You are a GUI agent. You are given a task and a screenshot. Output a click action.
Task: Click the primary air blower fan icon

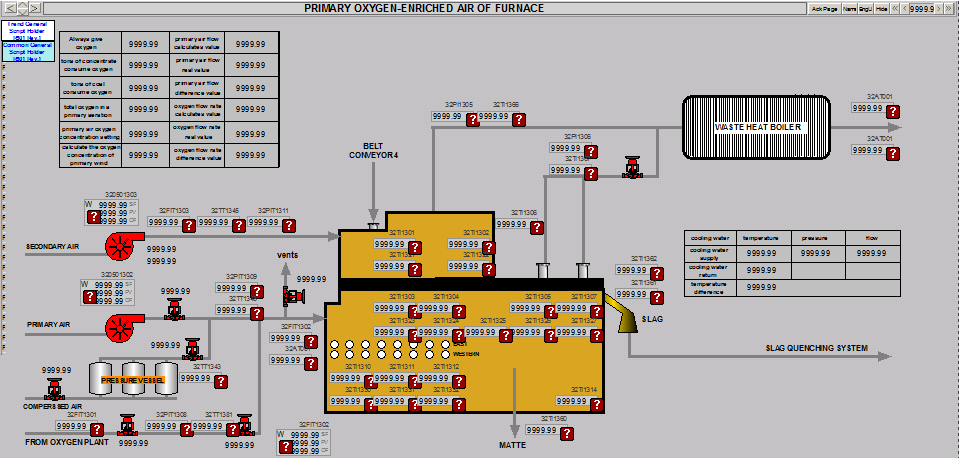click(122, 325)
